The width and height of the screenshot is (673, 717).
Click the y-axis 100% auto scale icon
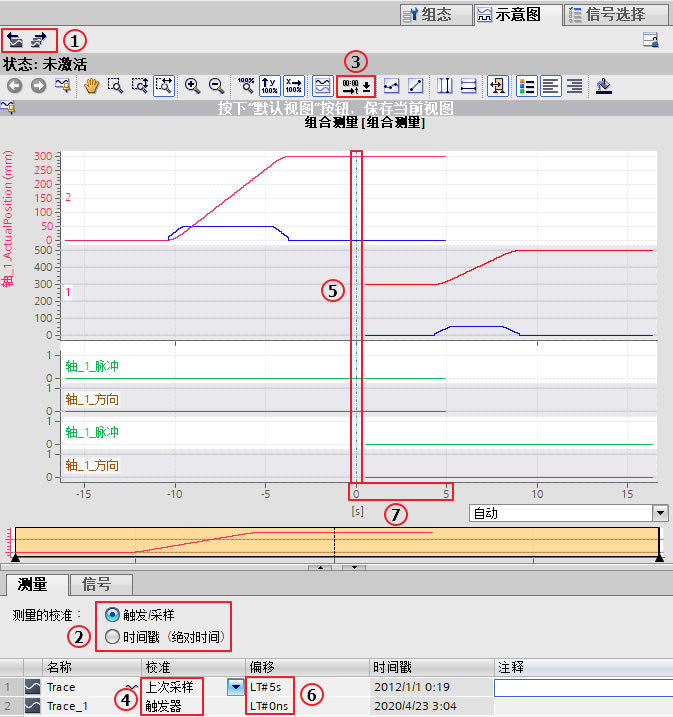(x=270, y=86)
